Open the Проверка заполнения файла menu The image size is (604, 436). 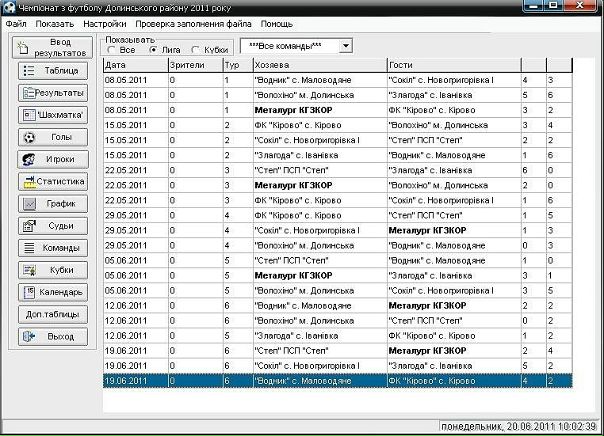coord(194,22)
